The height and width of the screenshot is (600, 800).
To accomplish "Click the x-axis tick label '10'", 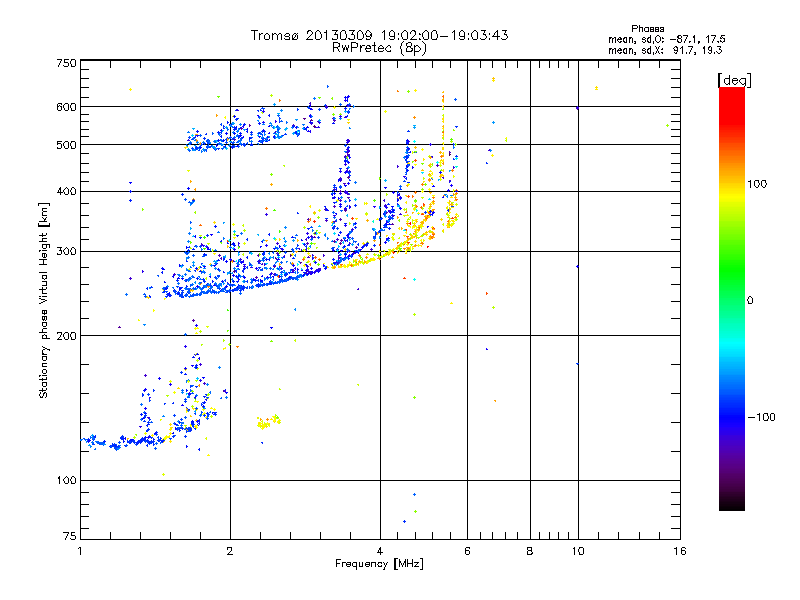I will [x=578, y=551].
